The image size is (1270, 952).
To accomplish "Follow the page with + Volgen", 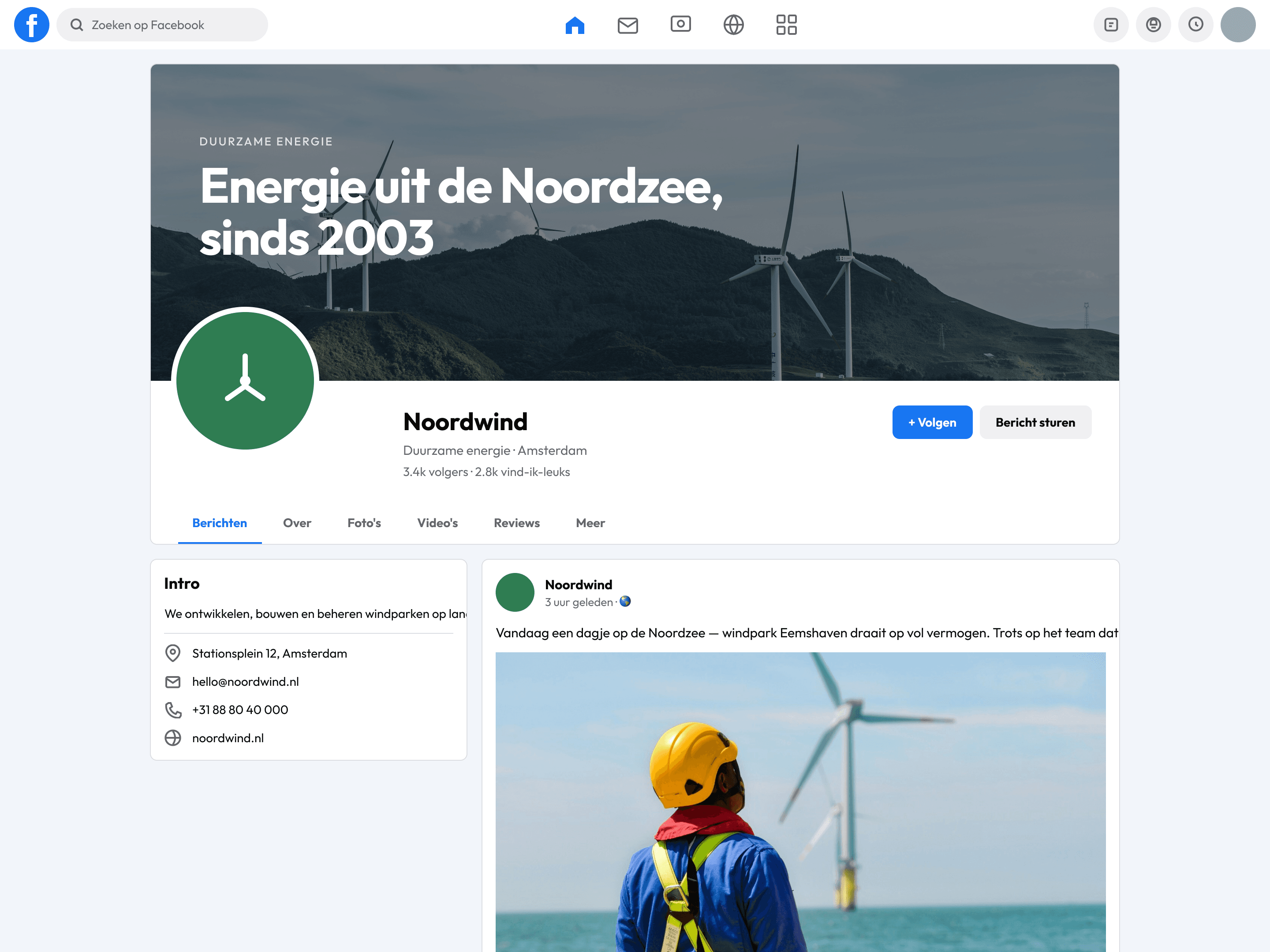I will (932, 422).
